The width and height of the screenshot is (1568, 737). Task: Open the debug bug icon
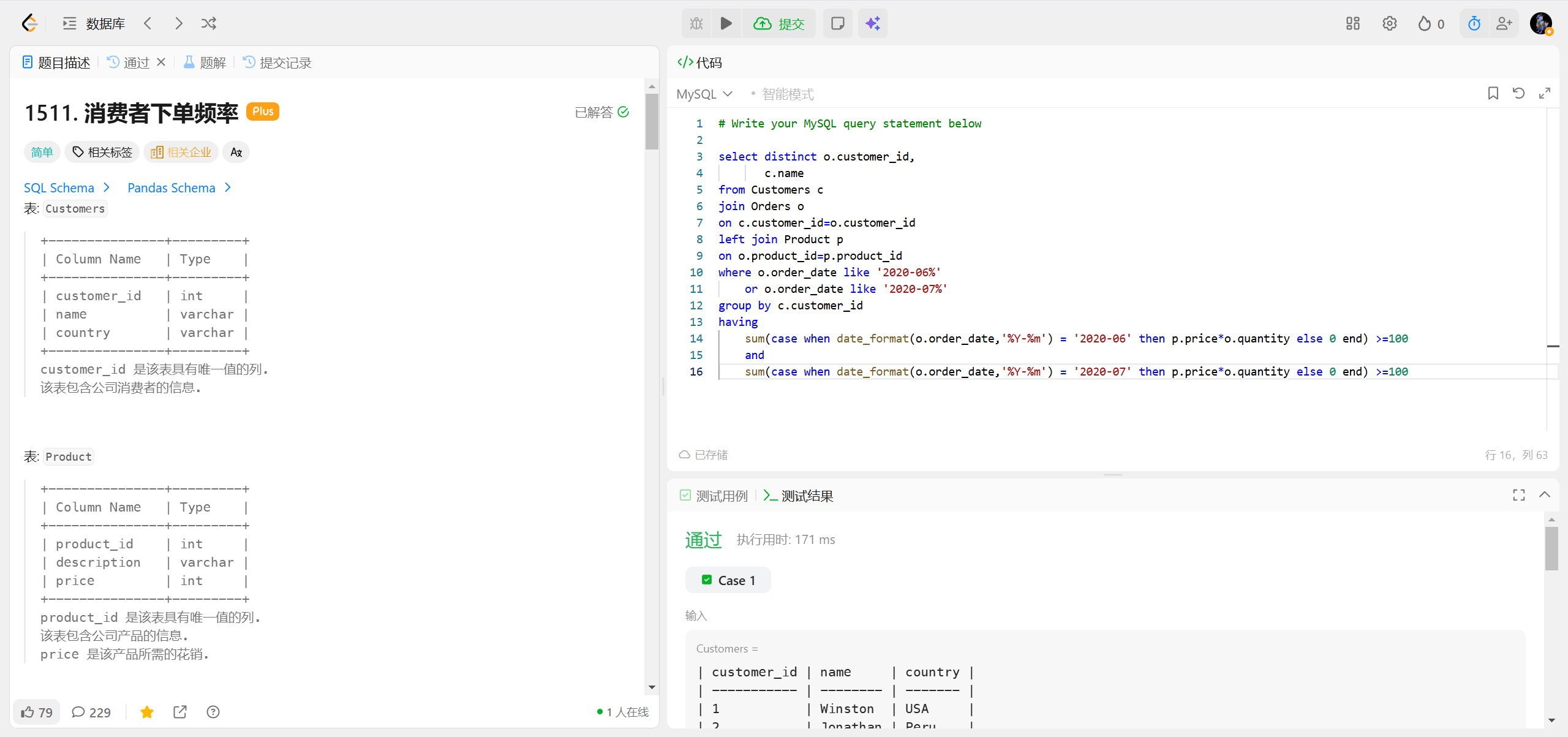(696, 23)
